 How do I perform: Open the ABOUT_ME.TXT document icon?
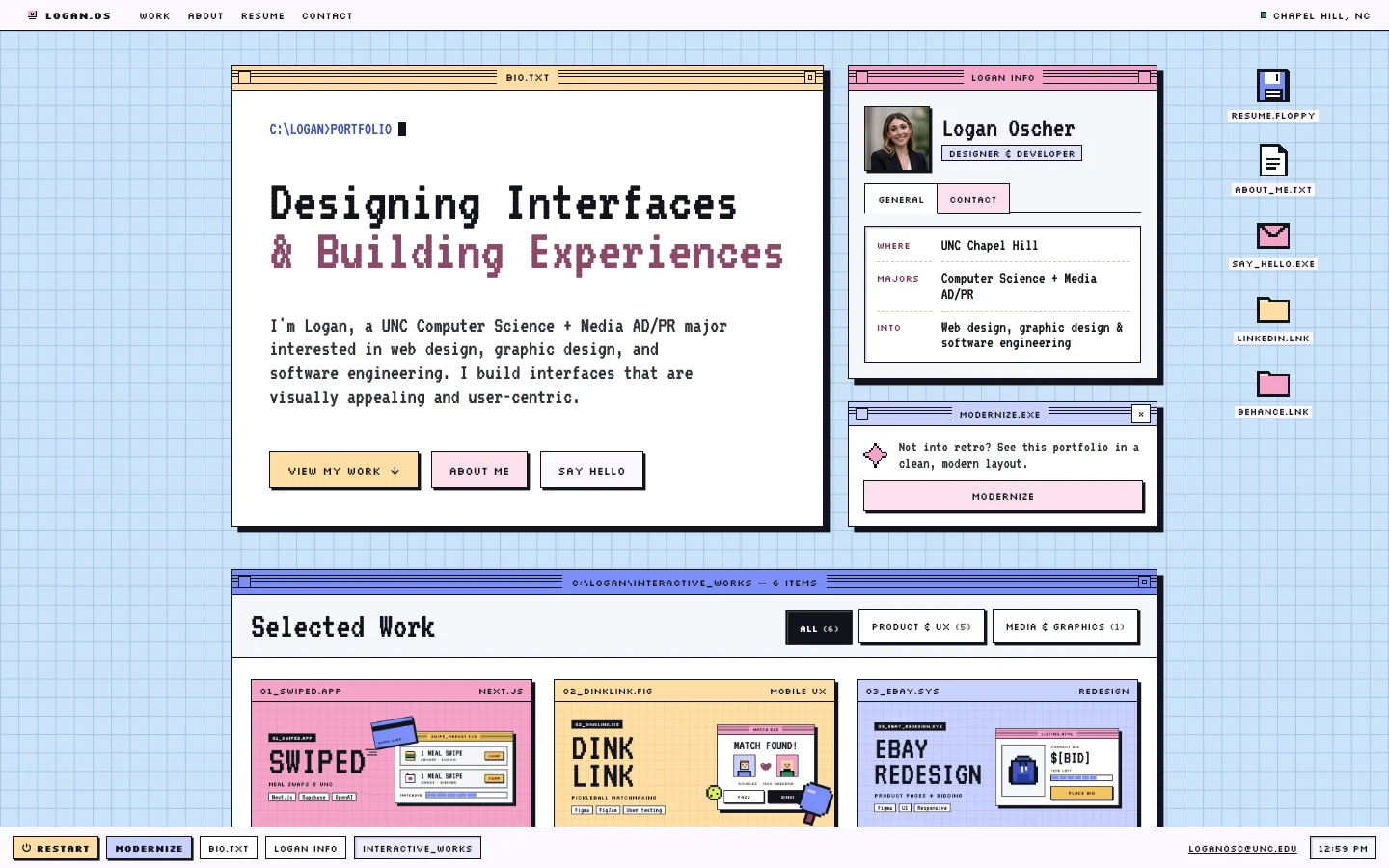click(1273, 169)
